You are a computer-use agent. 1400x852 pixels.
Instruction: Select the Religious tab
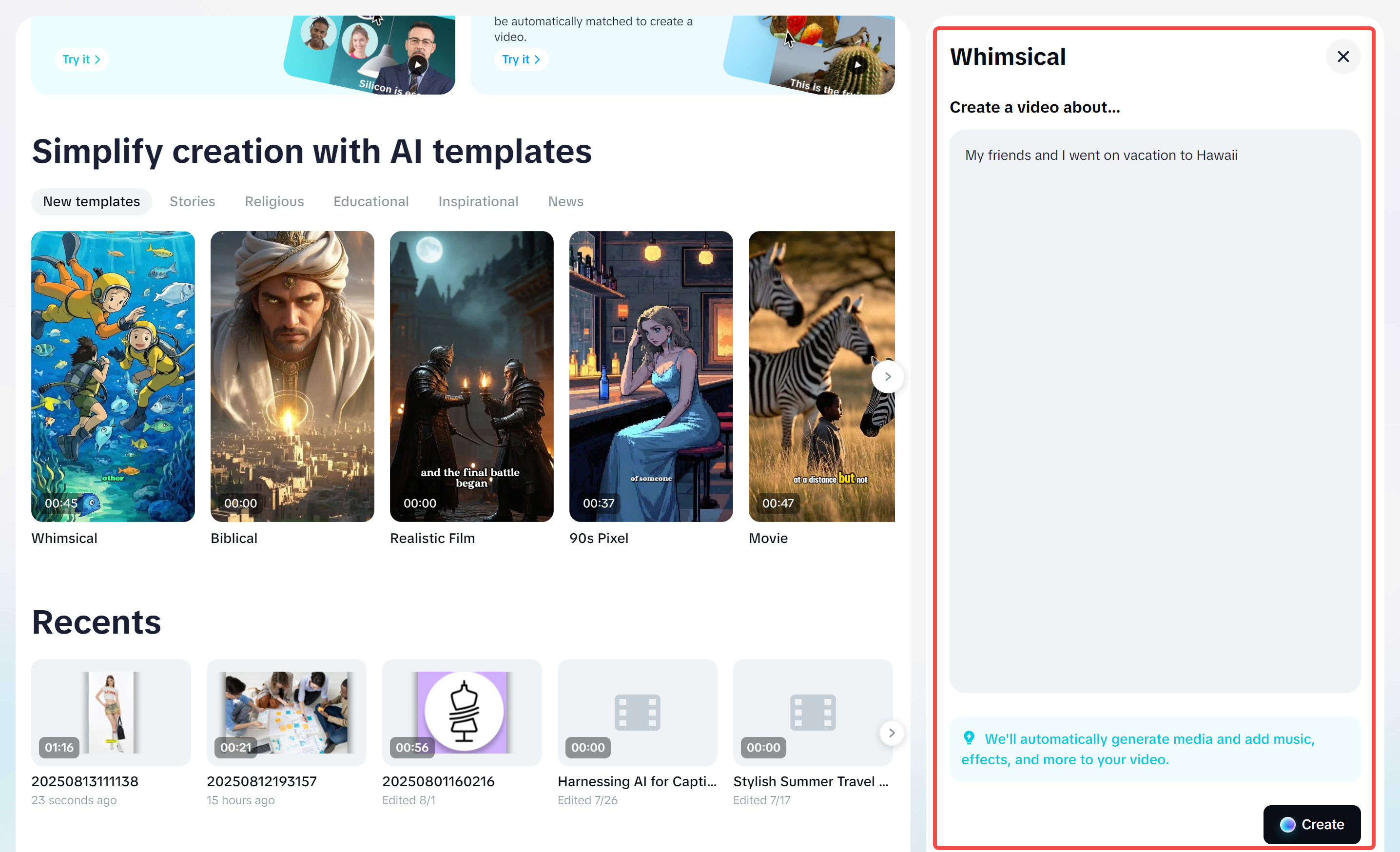click(274, 202)
